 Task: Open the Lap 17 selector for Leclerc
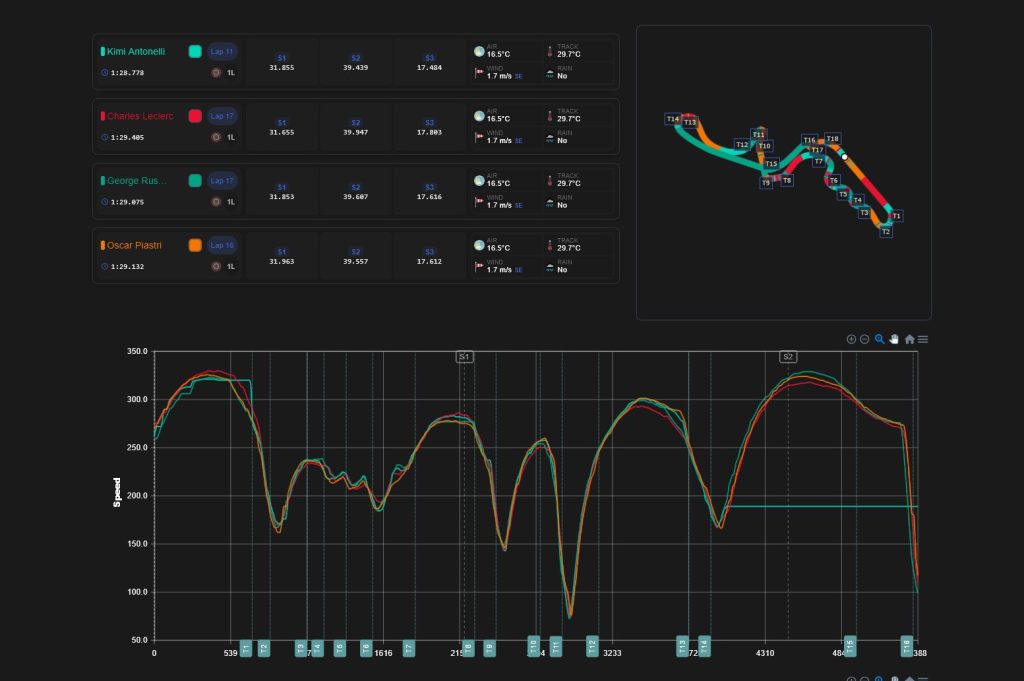point(222,116)
